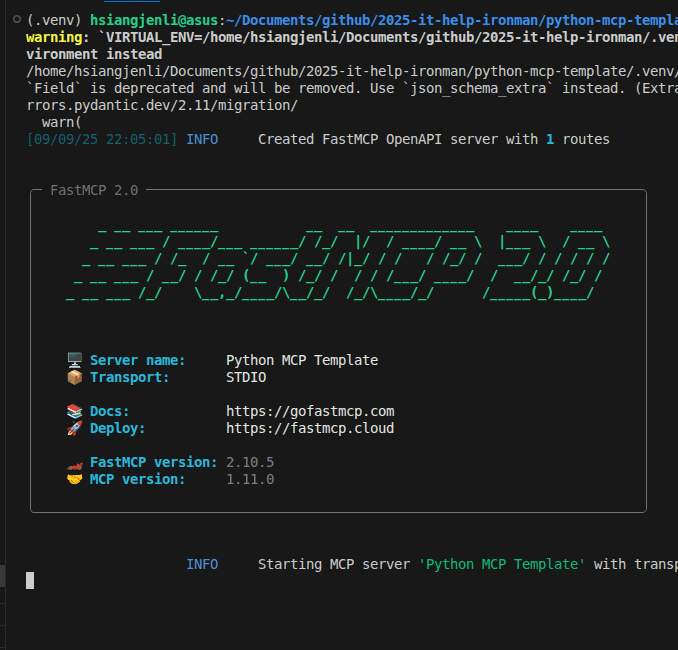Click the 'FastMCP 2.0' box title
Screen dimensions: 678x650
[94, 190]
